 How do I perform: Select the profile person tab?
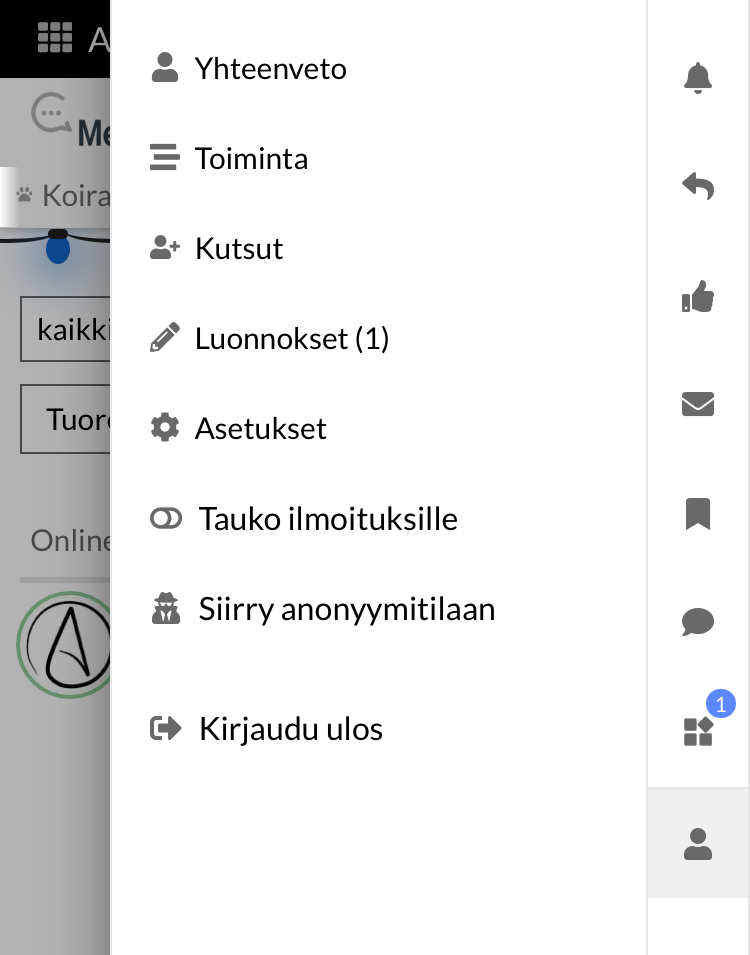(698, 843)
